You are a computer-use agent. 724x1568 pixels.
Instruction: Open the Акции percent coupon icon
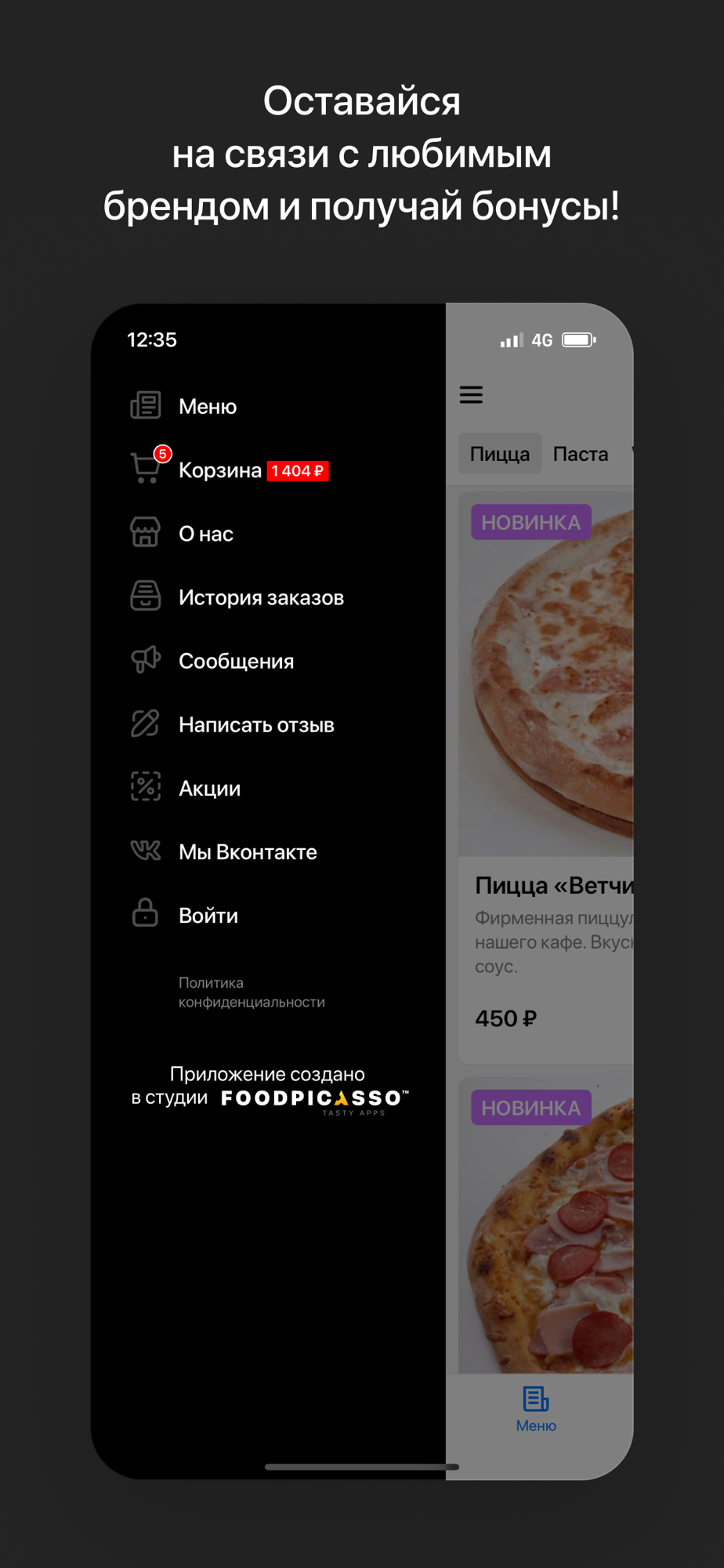[146, 787]
